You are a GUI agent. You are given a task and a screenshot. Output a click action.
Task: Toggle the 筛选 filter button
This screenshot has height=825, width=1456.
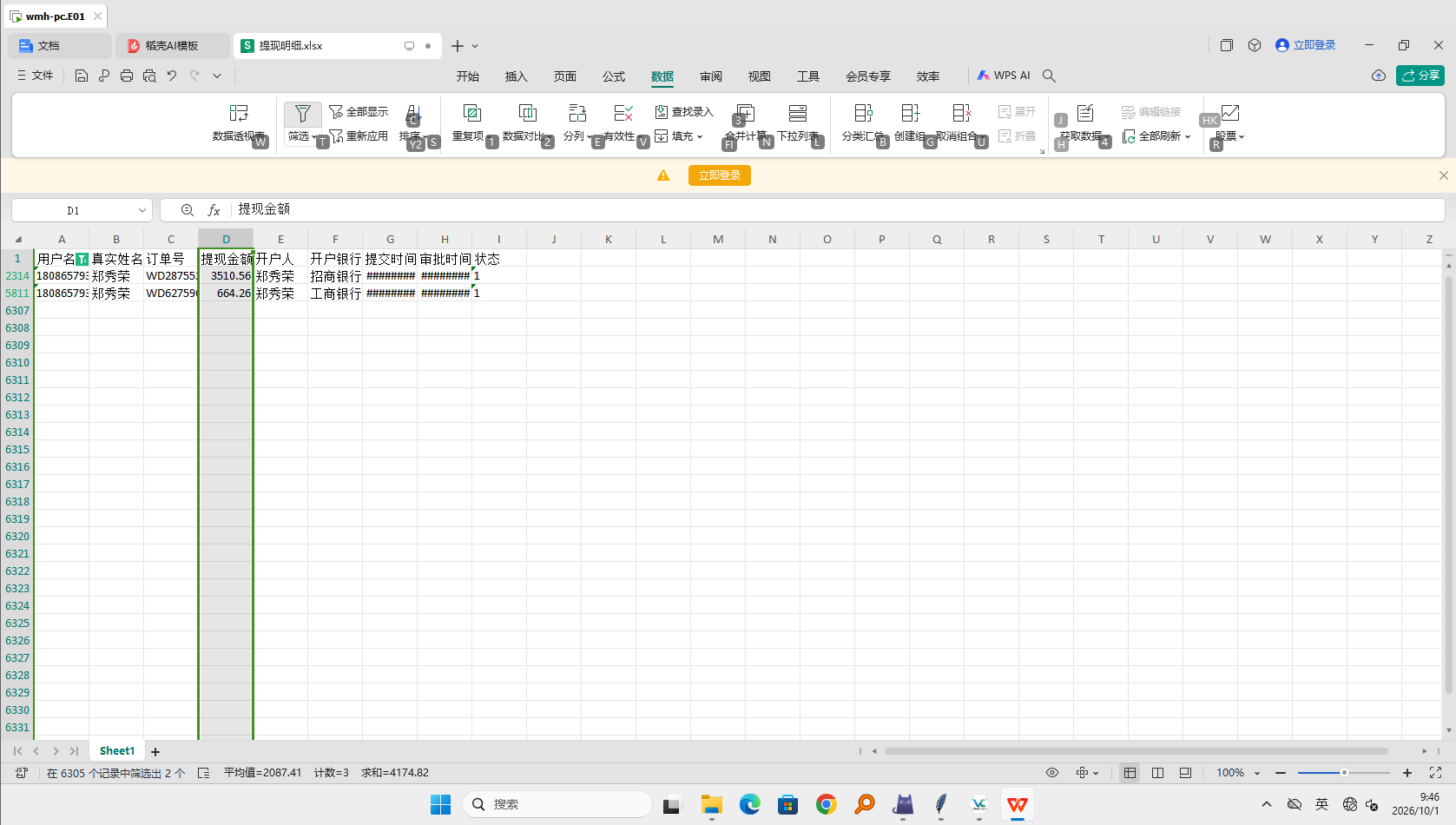[302, 122]
